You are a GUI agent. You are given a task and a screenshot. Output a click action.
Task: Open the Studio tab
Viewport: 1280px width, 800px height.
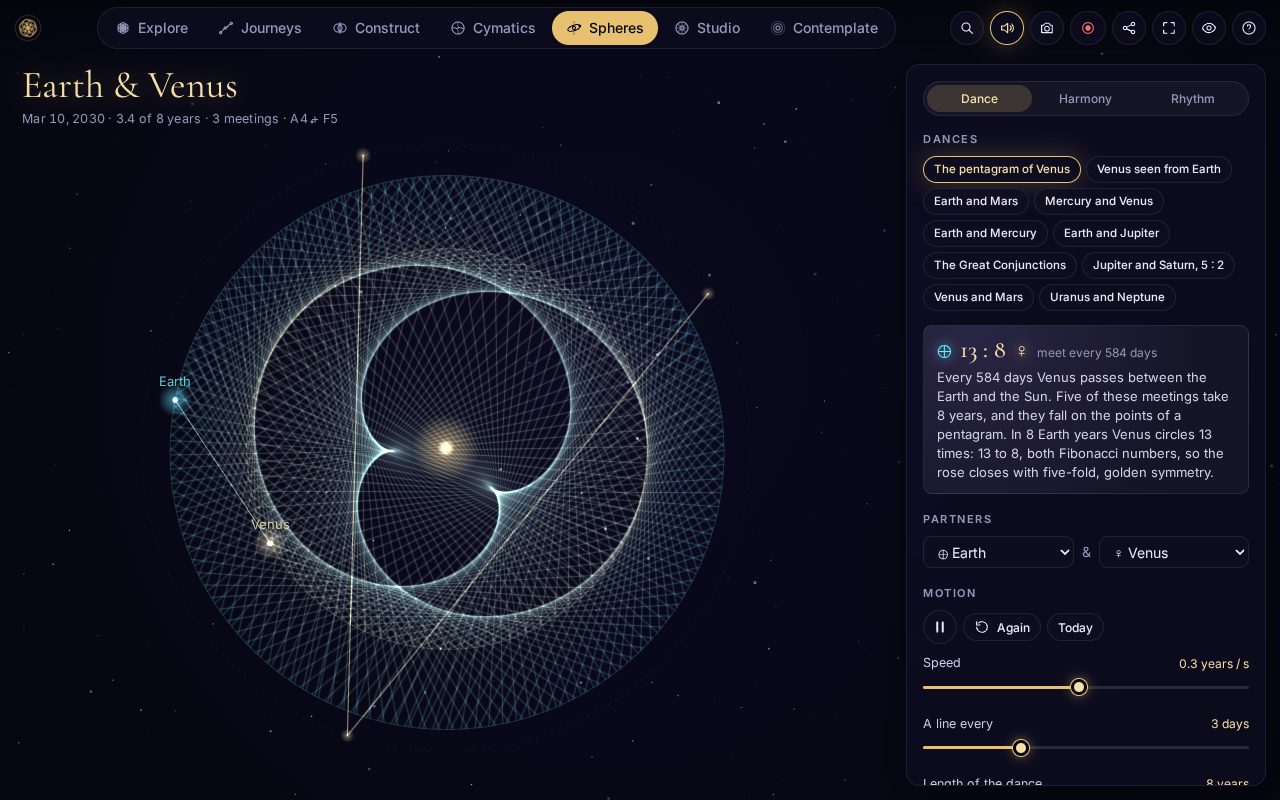707,28
